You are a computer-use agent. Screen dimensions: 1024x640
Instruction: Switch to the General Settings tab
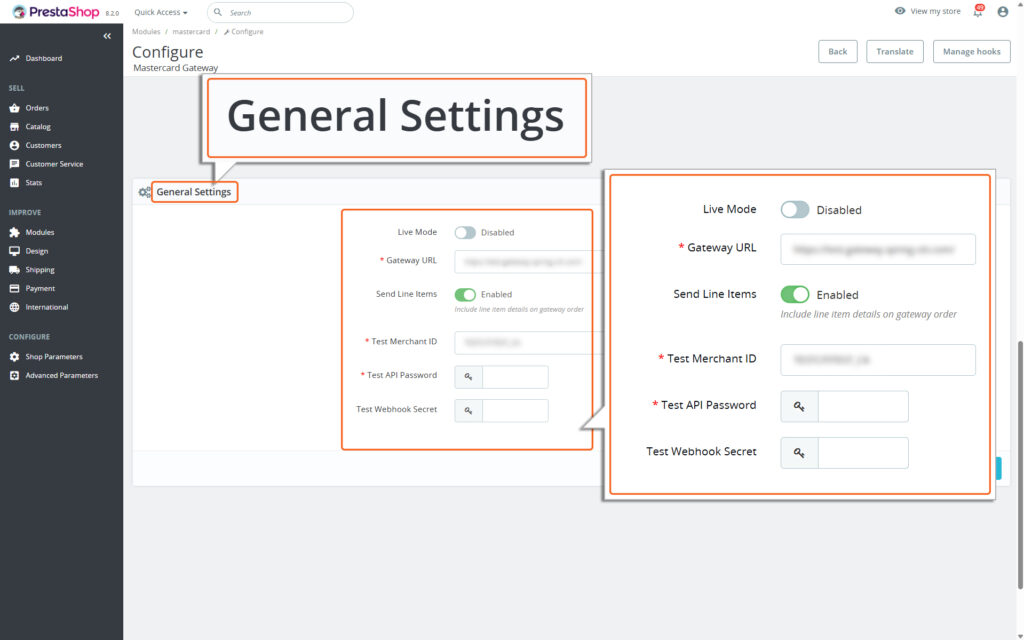click(194, 191)
